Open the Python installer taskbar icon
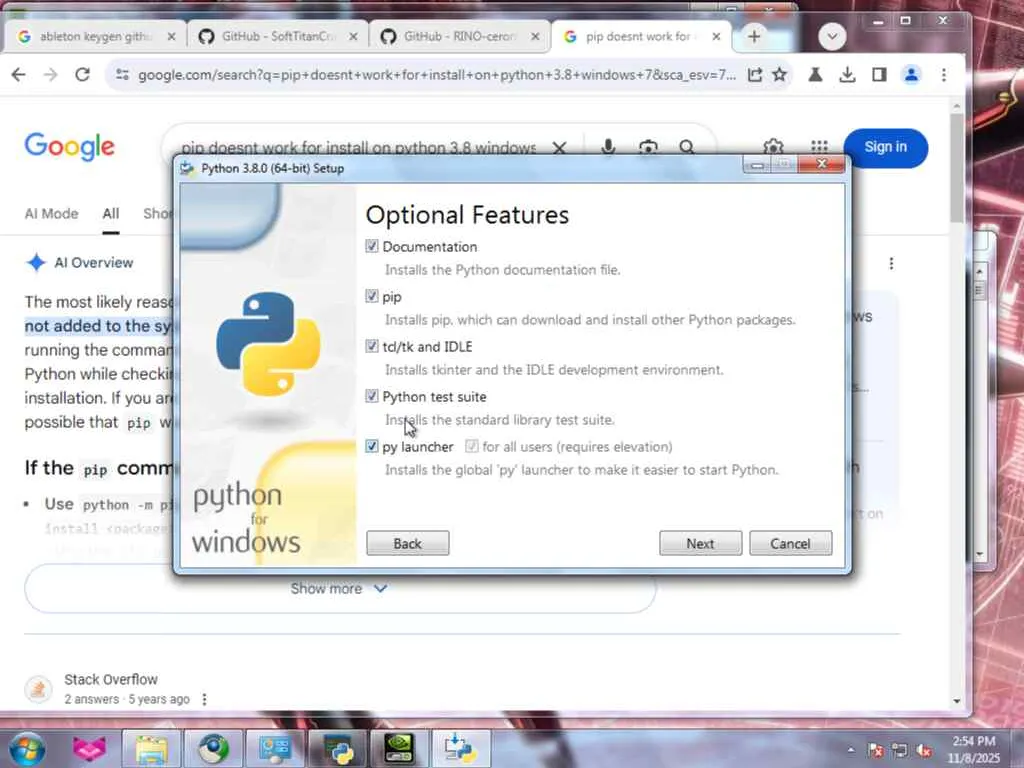The height and width of the screenshot is (768, 1024). (x=460, y=748)
